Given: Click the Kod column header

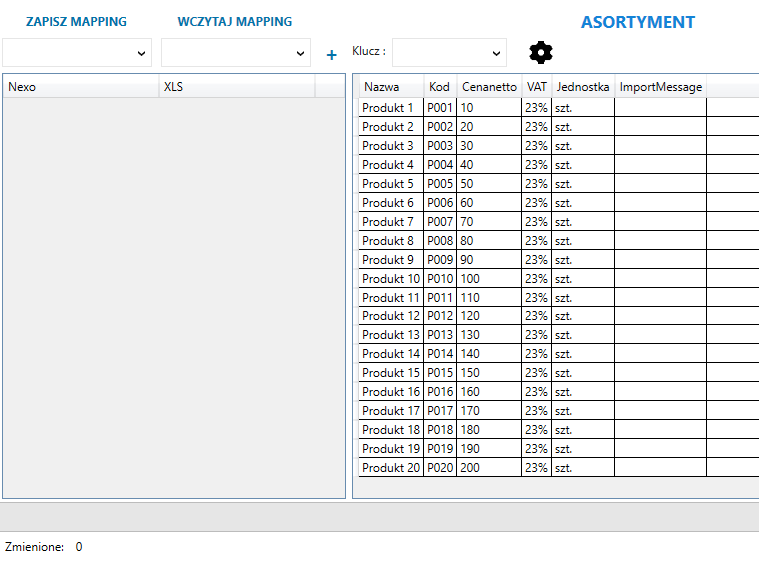Looking at the screenshot, I should [x=439, y=87].
